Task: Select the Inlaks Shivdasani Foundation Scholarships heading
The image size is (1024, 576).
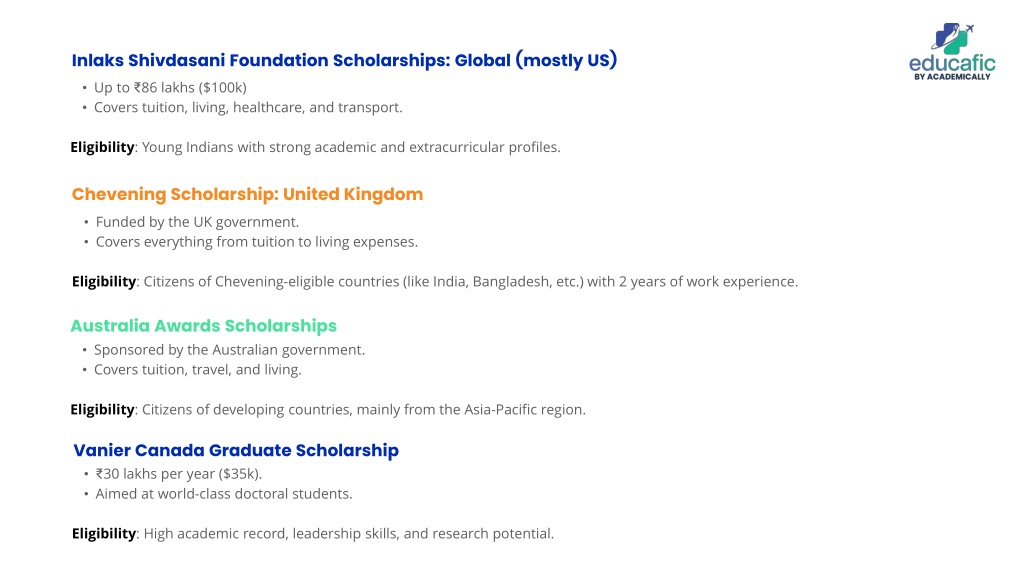Action: 344,60
